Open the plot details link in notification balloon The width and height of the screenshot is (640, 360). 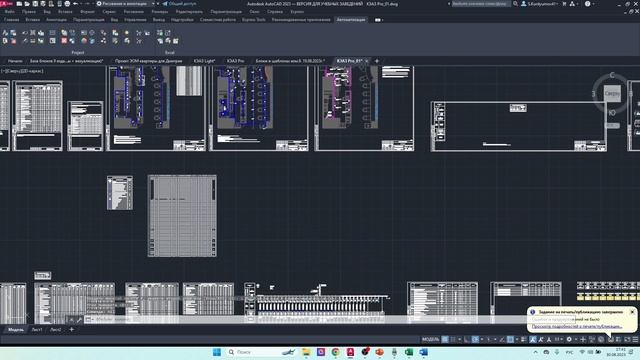pyautogui.click(x=577, y=327)
